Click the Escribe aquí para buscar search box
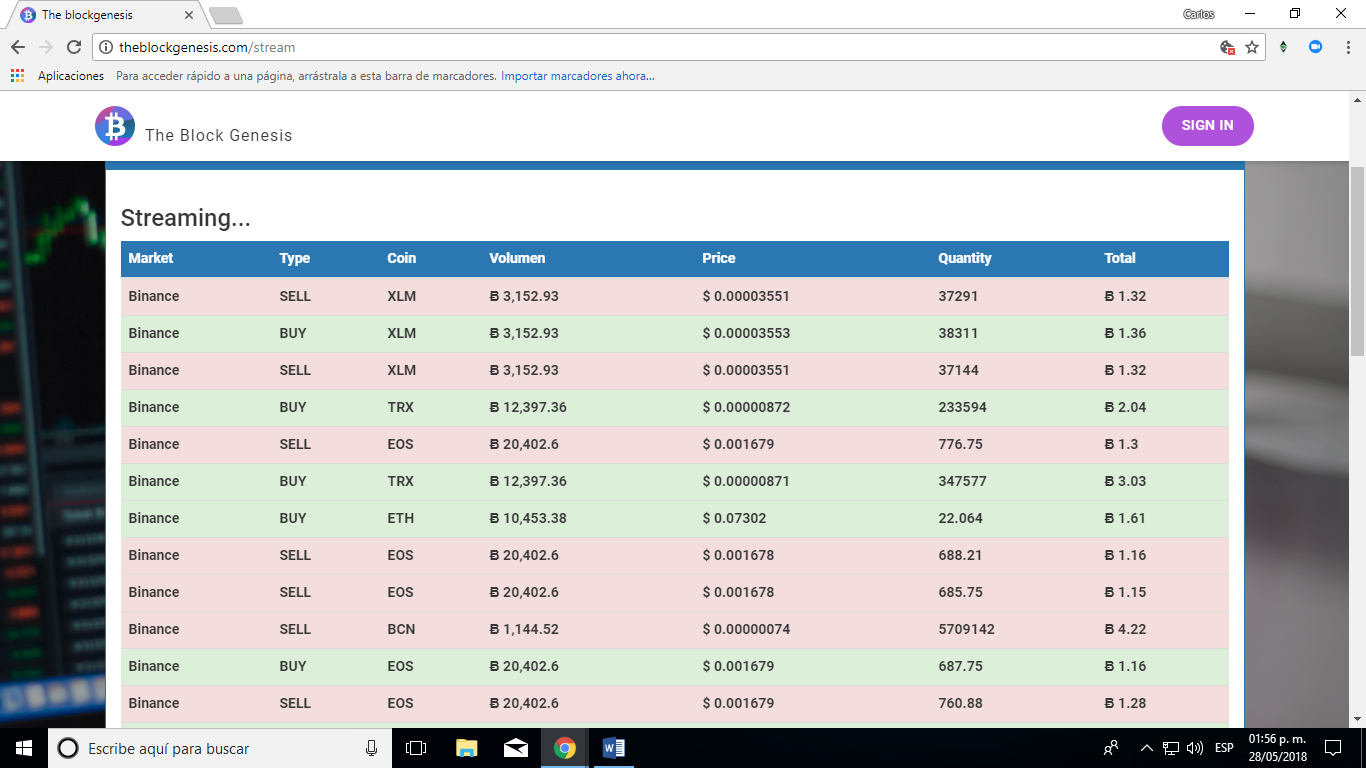Image resolution: width=1366 pixels, height=768 pixels. click(x=220, y=748)
